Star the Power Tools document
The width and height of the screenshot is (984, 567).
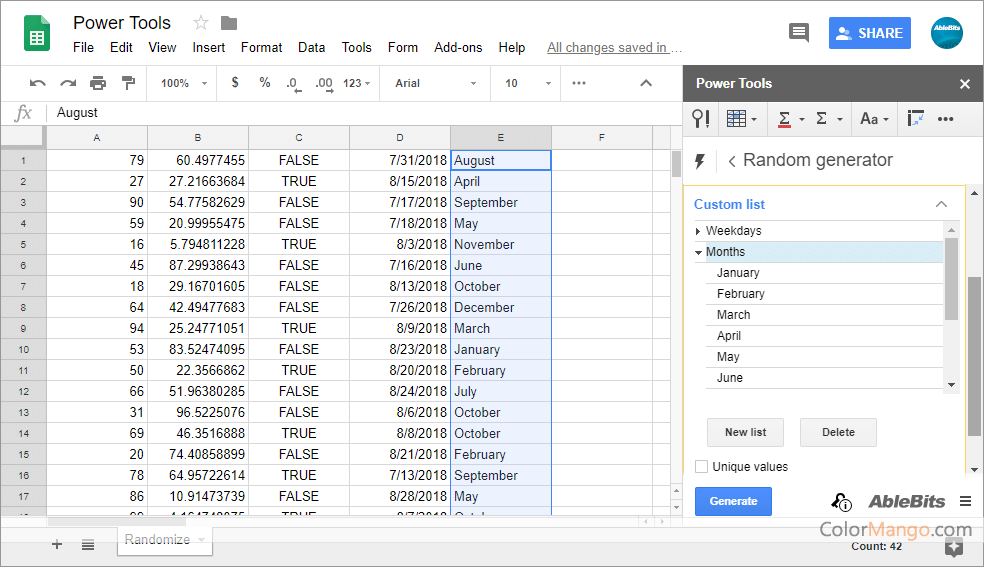(x=201, y=23)
